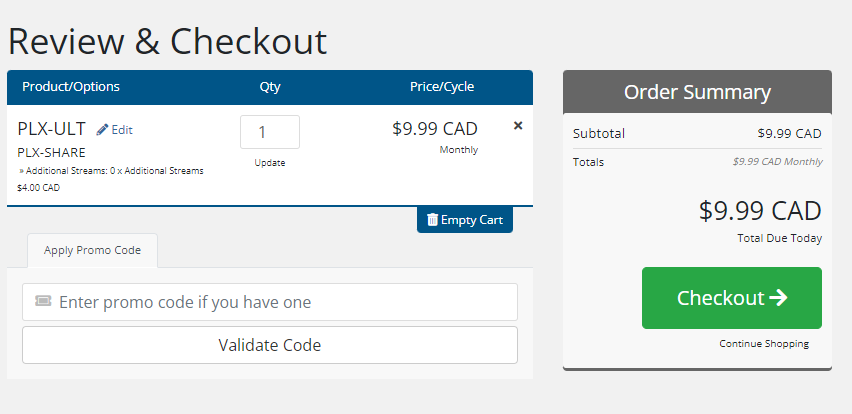The width and height of the screenshot is (852, 414).
Task: Remove PLX-ULT item with the X icon
Action: click(518, 126)
